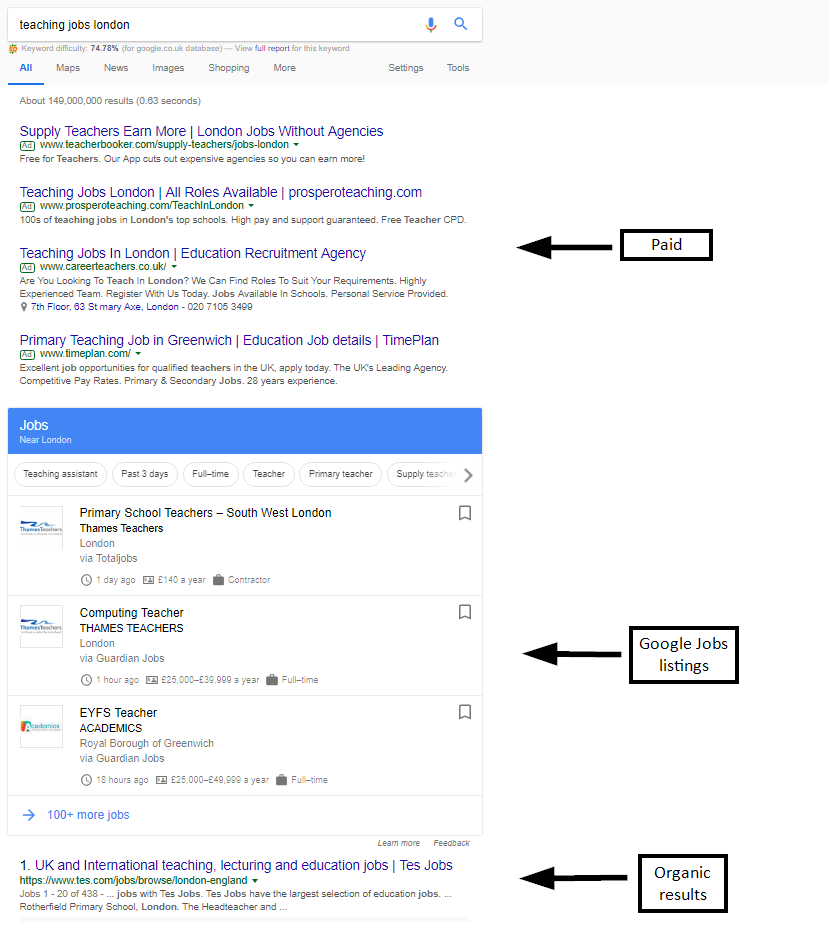Open search Settings
The height and width of the screenshot is (931, 829).
point(406,68)
